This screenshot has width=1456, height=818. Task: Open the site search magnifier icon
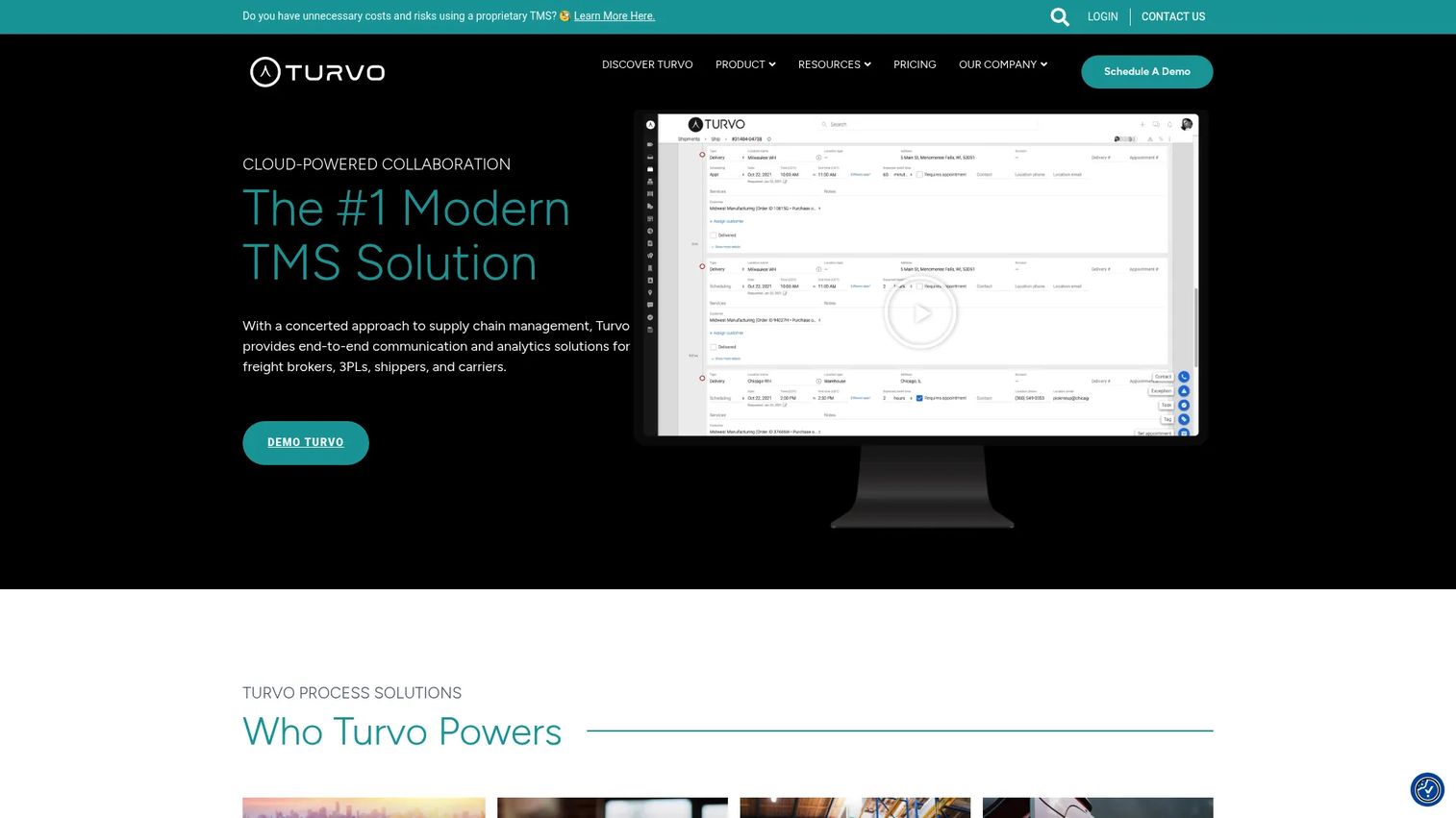pos(1060,16)
